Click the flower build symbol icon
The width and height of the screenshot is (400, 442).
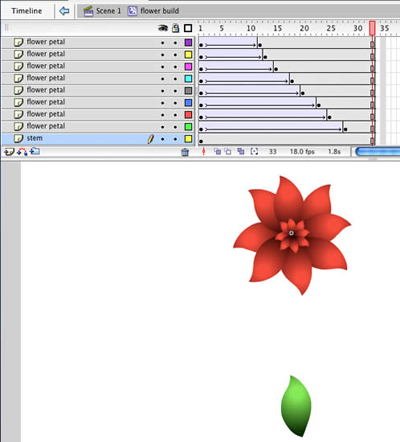[132, 11]
